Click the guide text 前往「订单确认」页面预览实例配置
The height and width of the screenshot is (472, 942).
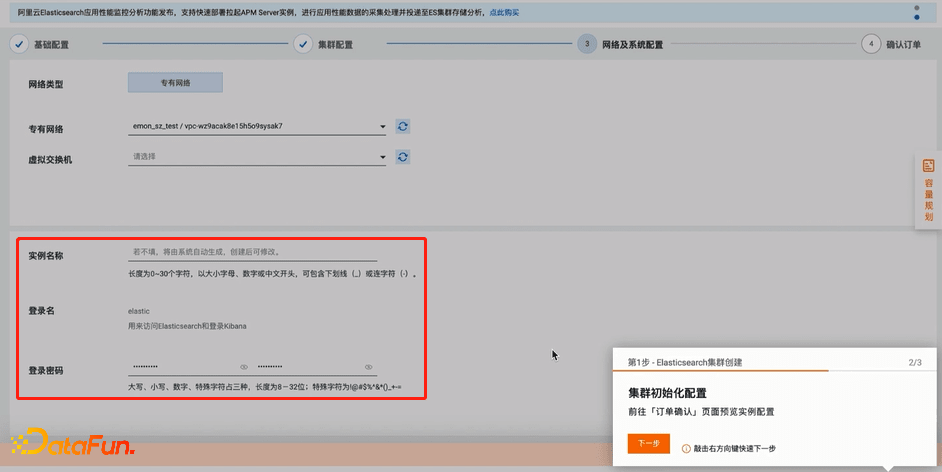pos(701,412)
